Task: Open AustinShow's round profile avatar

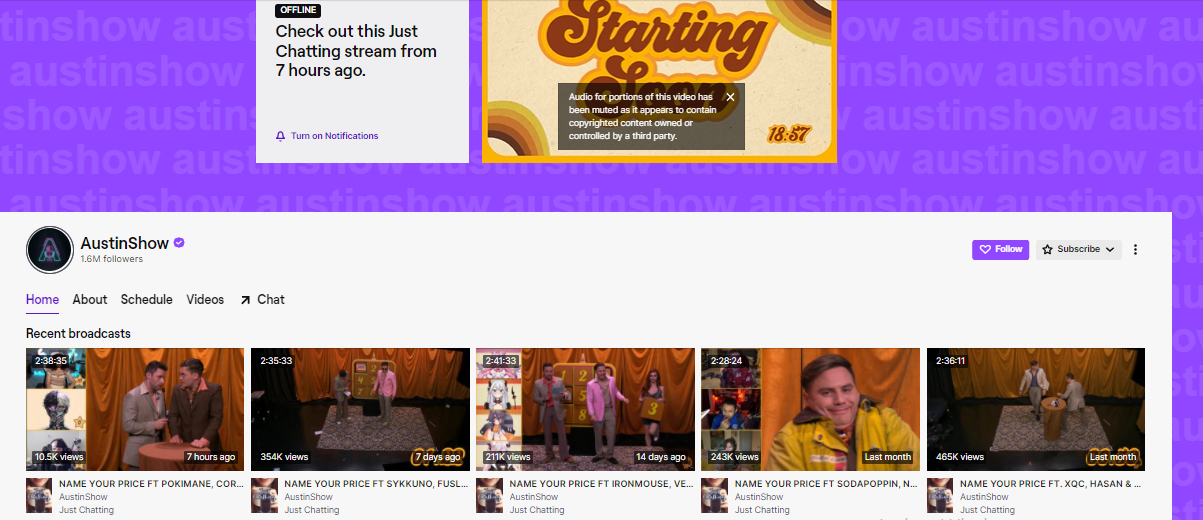Action: tap(50, 250)
